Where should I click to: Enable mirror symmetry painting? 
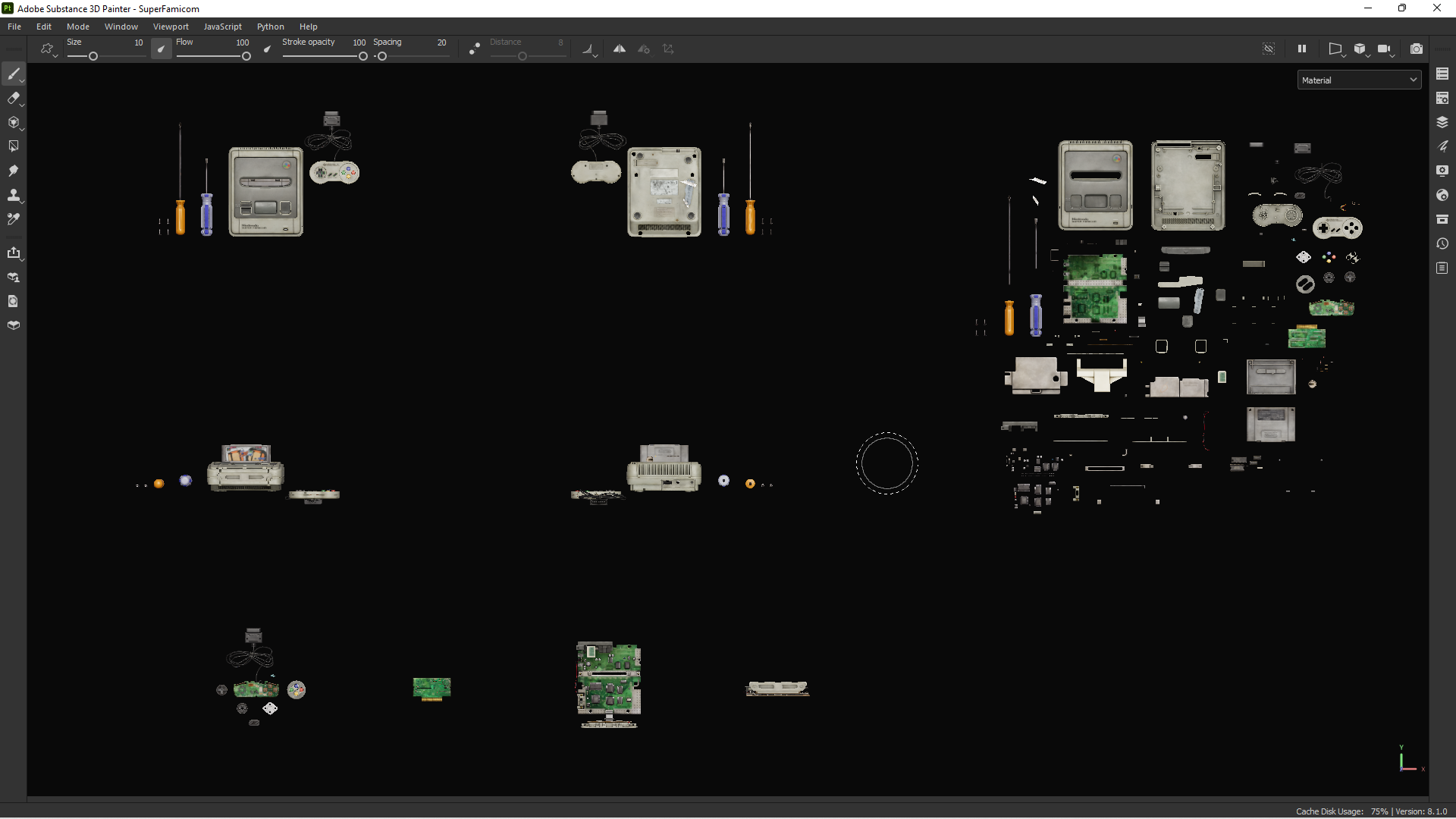620,48
